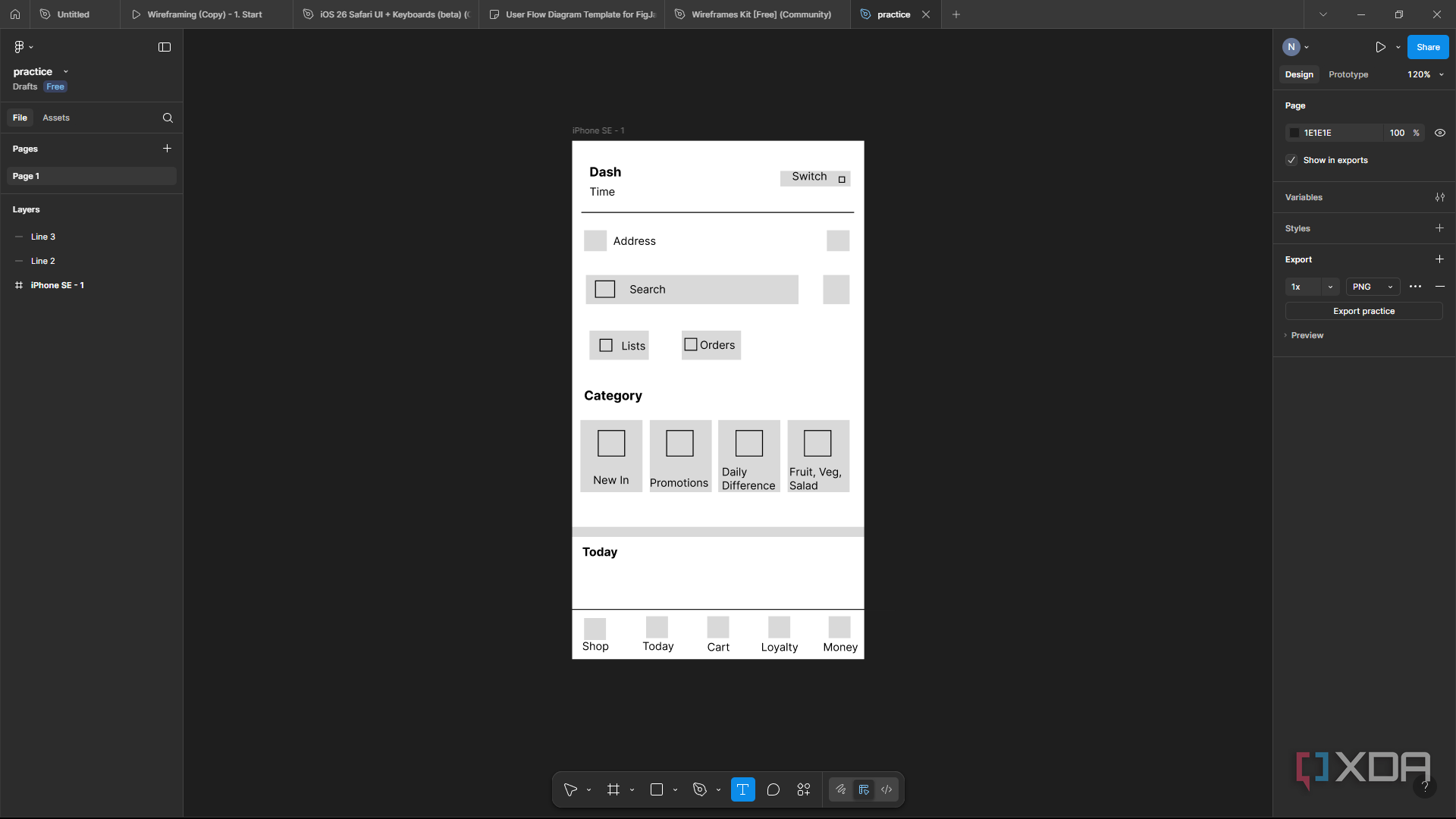Open the Actions/components tool

pos(804,789)
